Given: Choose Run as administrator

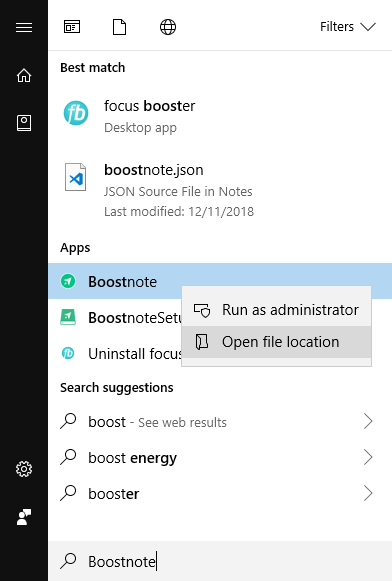Looking at the screenshot, I should (x=276, y=310).
